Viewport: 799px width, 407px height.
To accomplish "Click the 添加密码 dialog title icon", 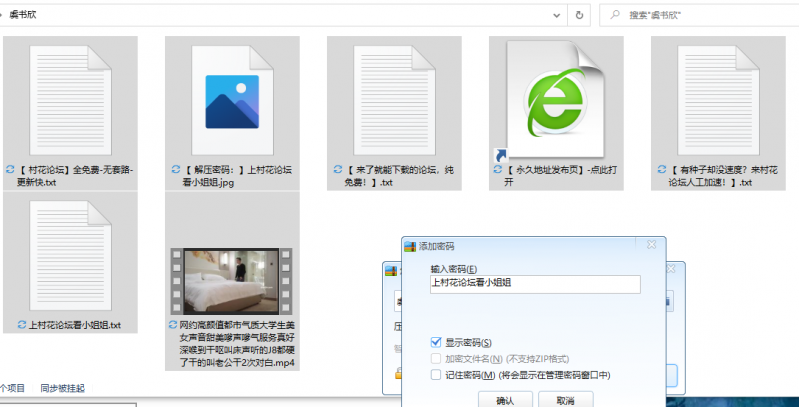I will click(410, 247).
